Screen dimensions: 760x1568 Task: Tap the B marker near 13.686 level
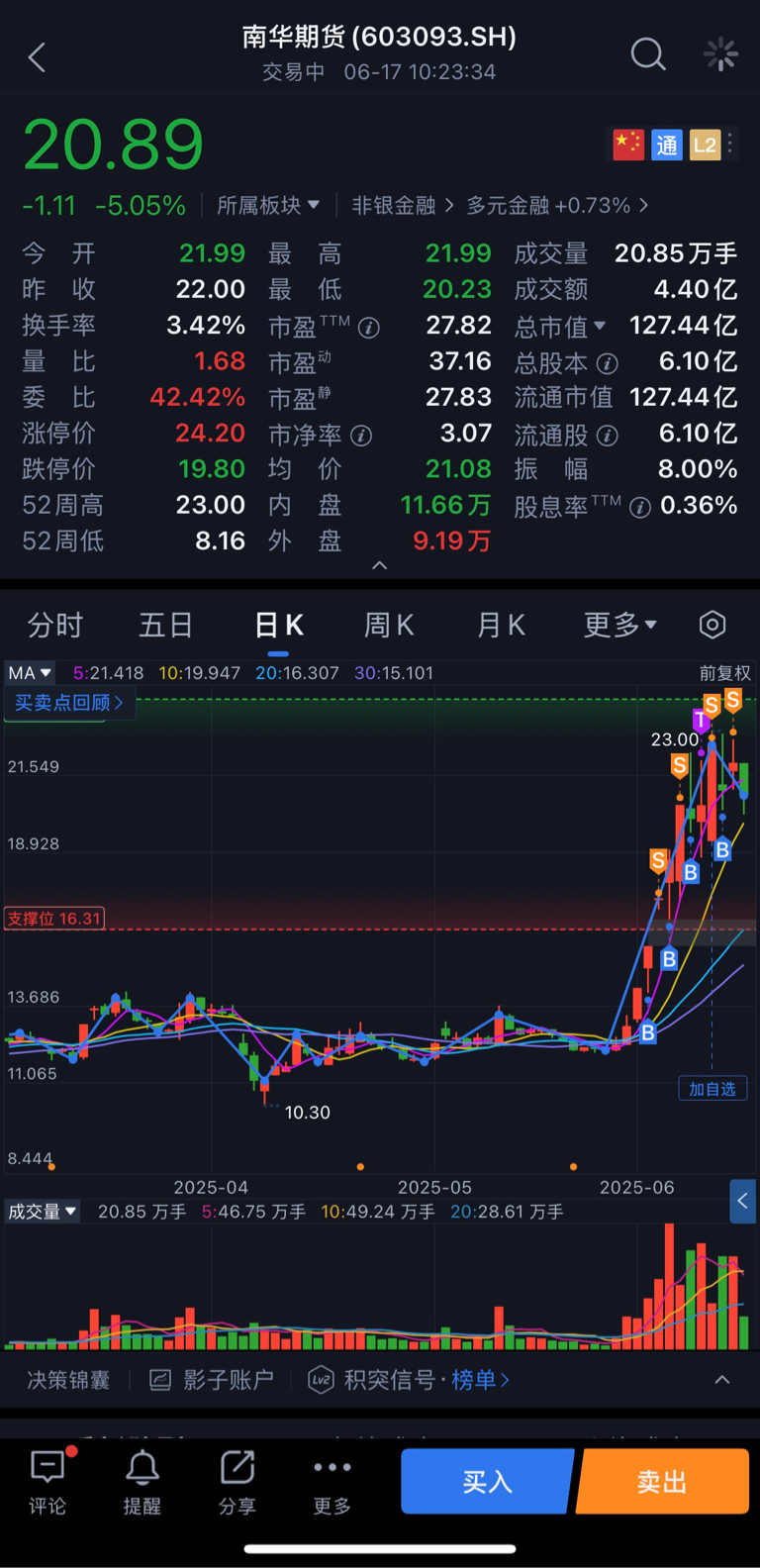[647, 1032]
